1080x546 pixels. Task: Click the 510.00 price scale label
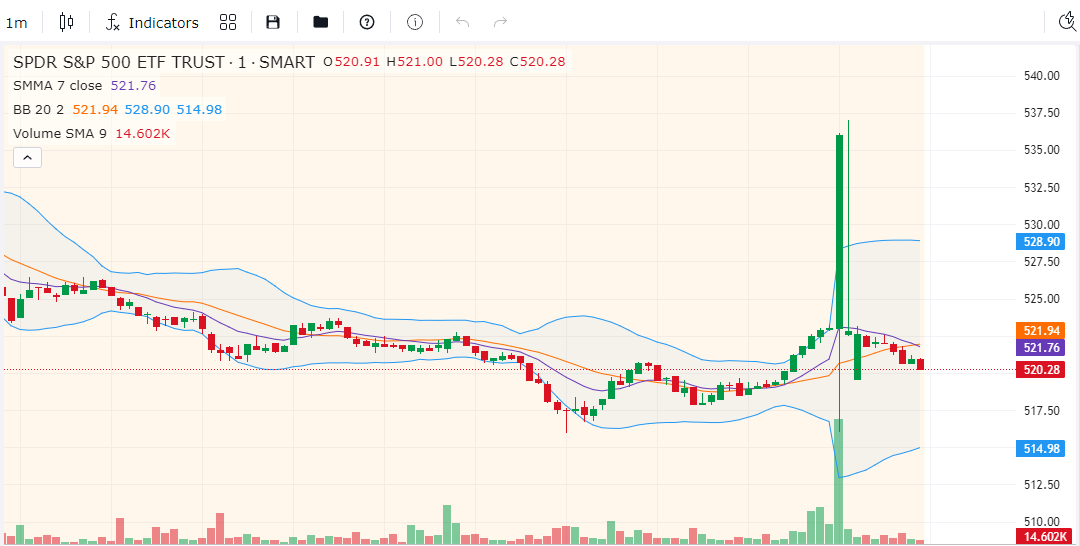1041,521
